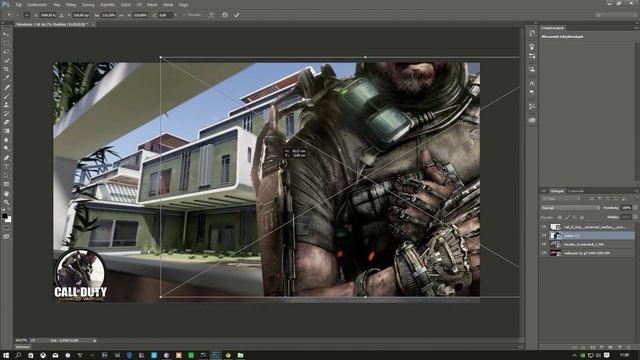Open the layer filter kind dropdown
The width and height of the screenshot is (640, 360).
[x=560, y=199]
